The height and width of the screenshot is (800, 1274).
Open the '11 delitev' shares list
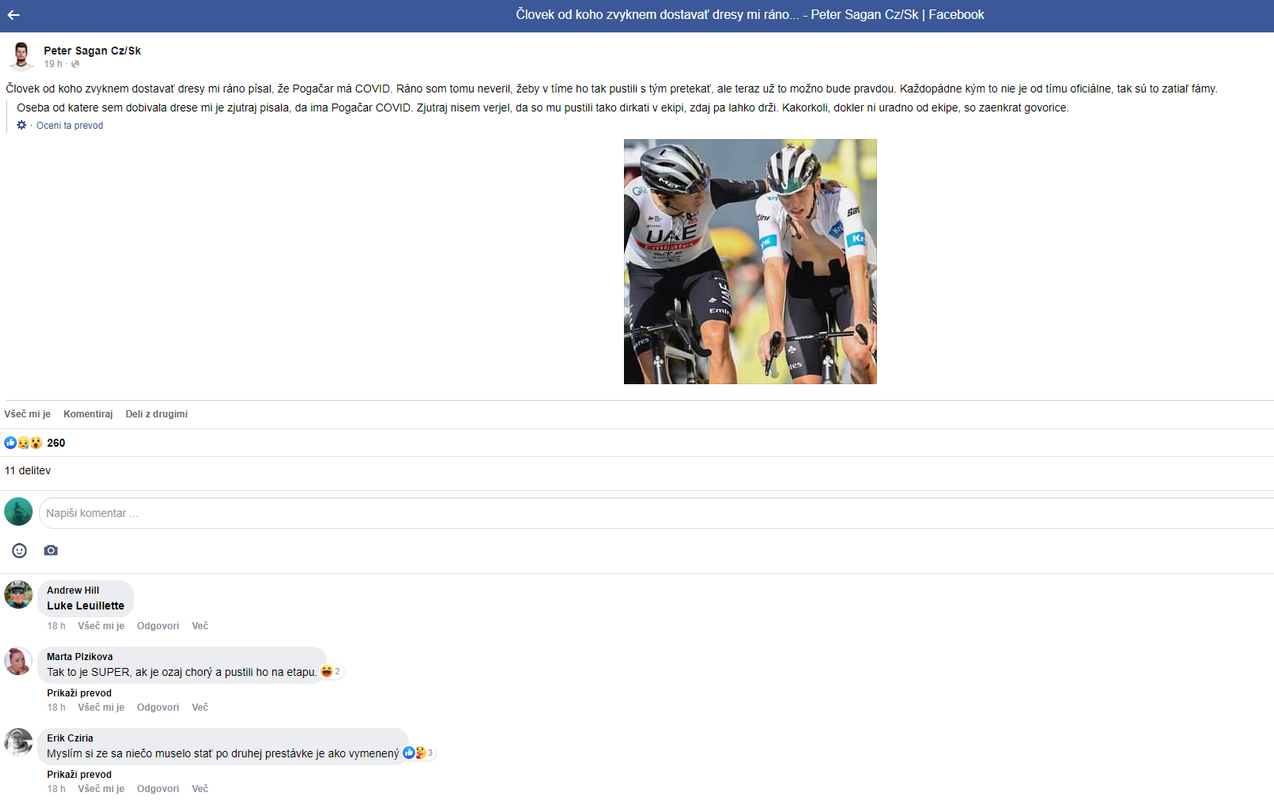[x=28, y=470]
